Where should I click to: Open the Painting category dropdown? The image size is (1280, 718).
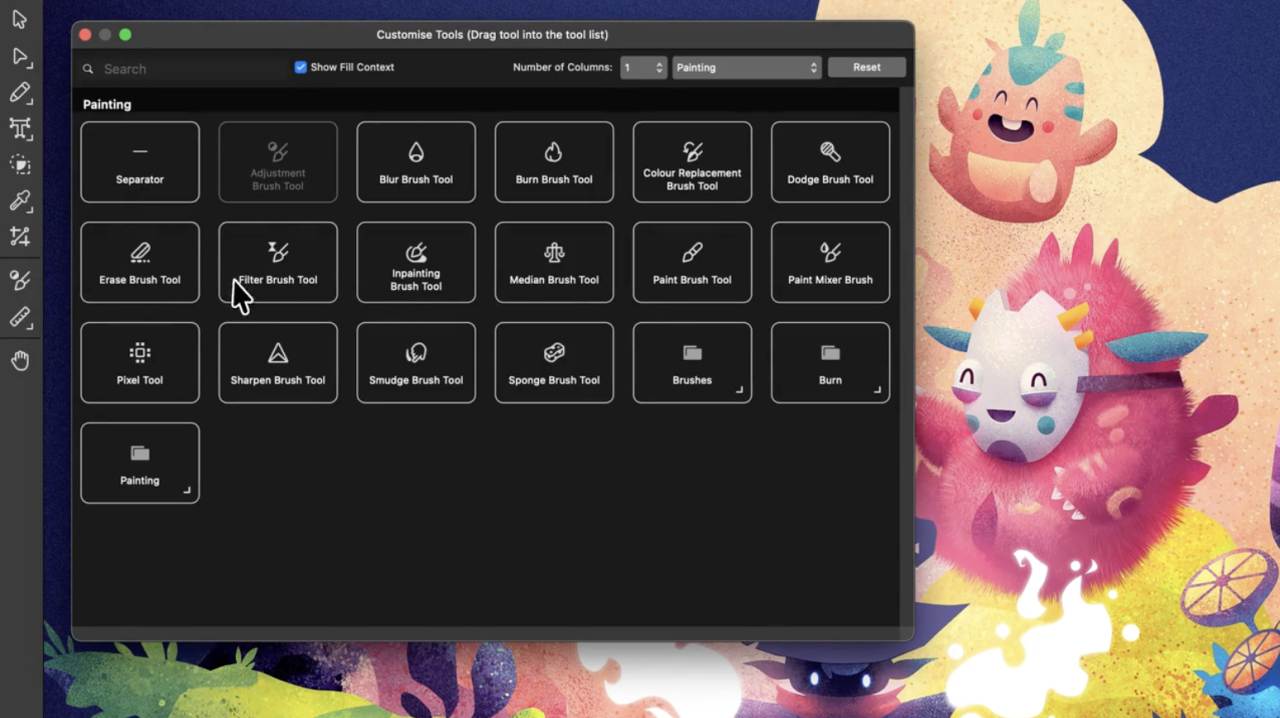(745, 67)
